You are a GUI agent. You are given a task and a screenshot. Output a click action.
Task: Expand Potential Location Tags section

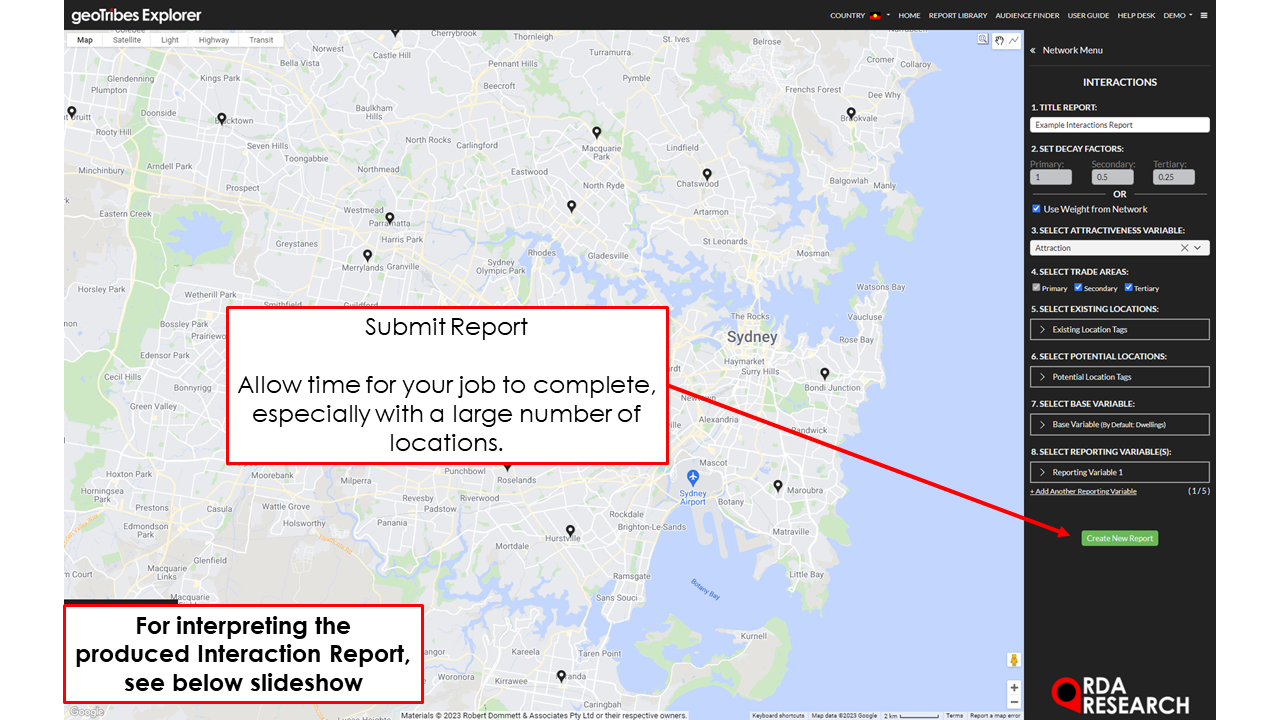click(1120, 377)
